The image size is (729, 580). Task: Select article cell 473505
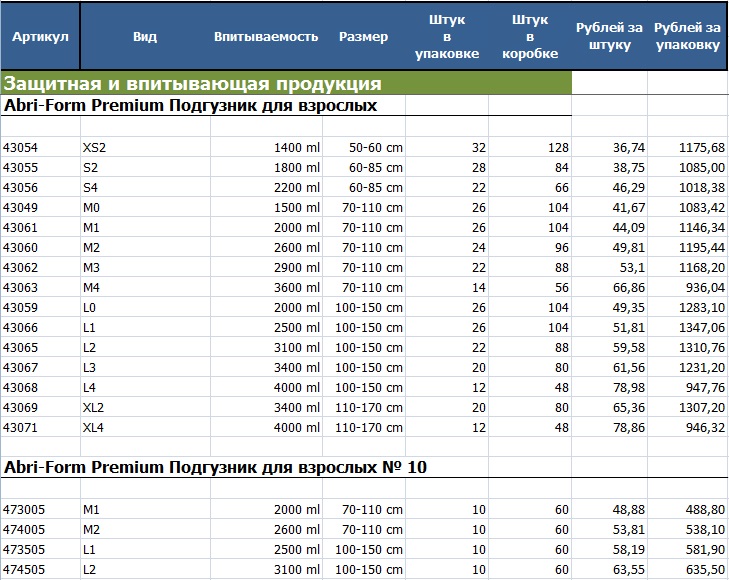[x=40, y=549]
